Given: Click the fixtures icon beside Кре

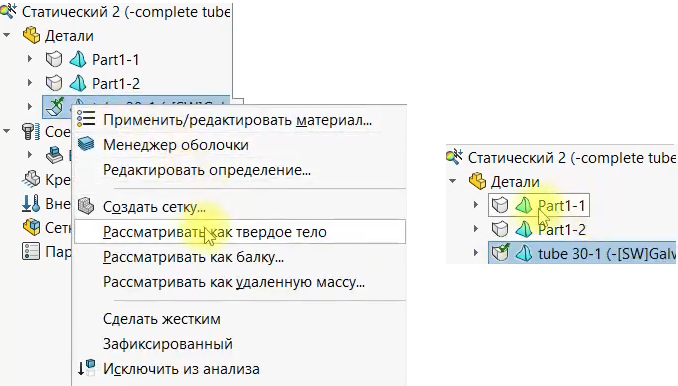Looking at the screenshot, I should click(x=31, y=179).
